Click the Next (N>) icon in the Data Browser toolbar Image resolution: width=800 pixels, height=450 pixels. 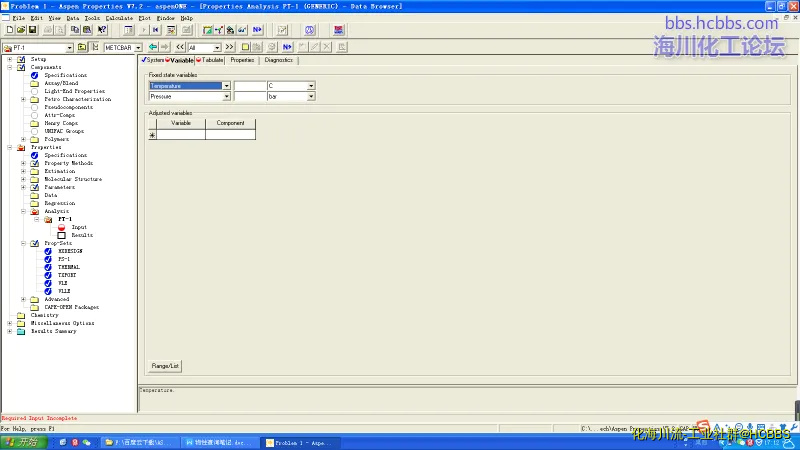click(x=287, y=47)
